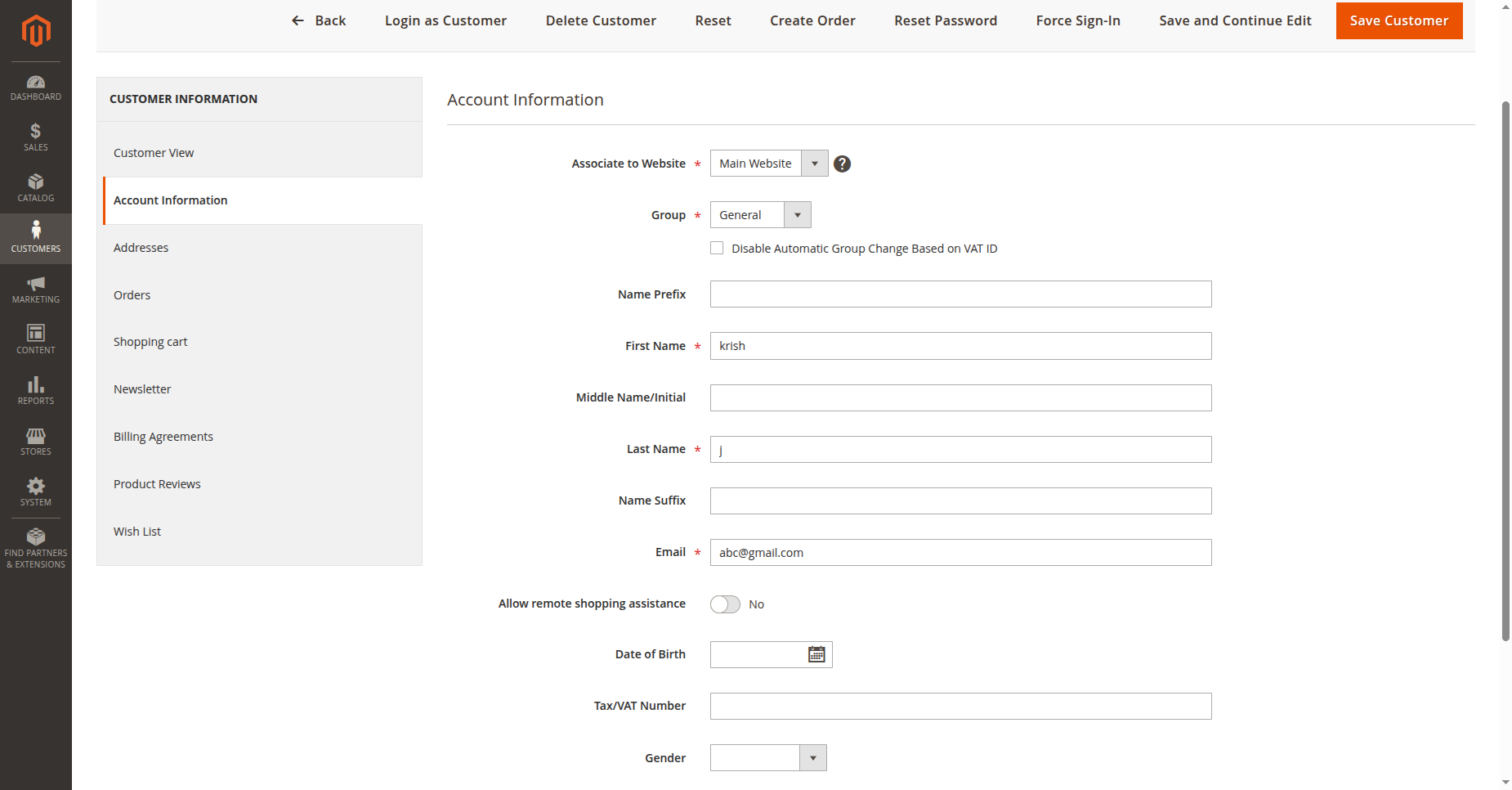Screen dimensions: 1512x790
Task: Open the Date of Birth calendar picker
Action: click(x=816, y=654)
